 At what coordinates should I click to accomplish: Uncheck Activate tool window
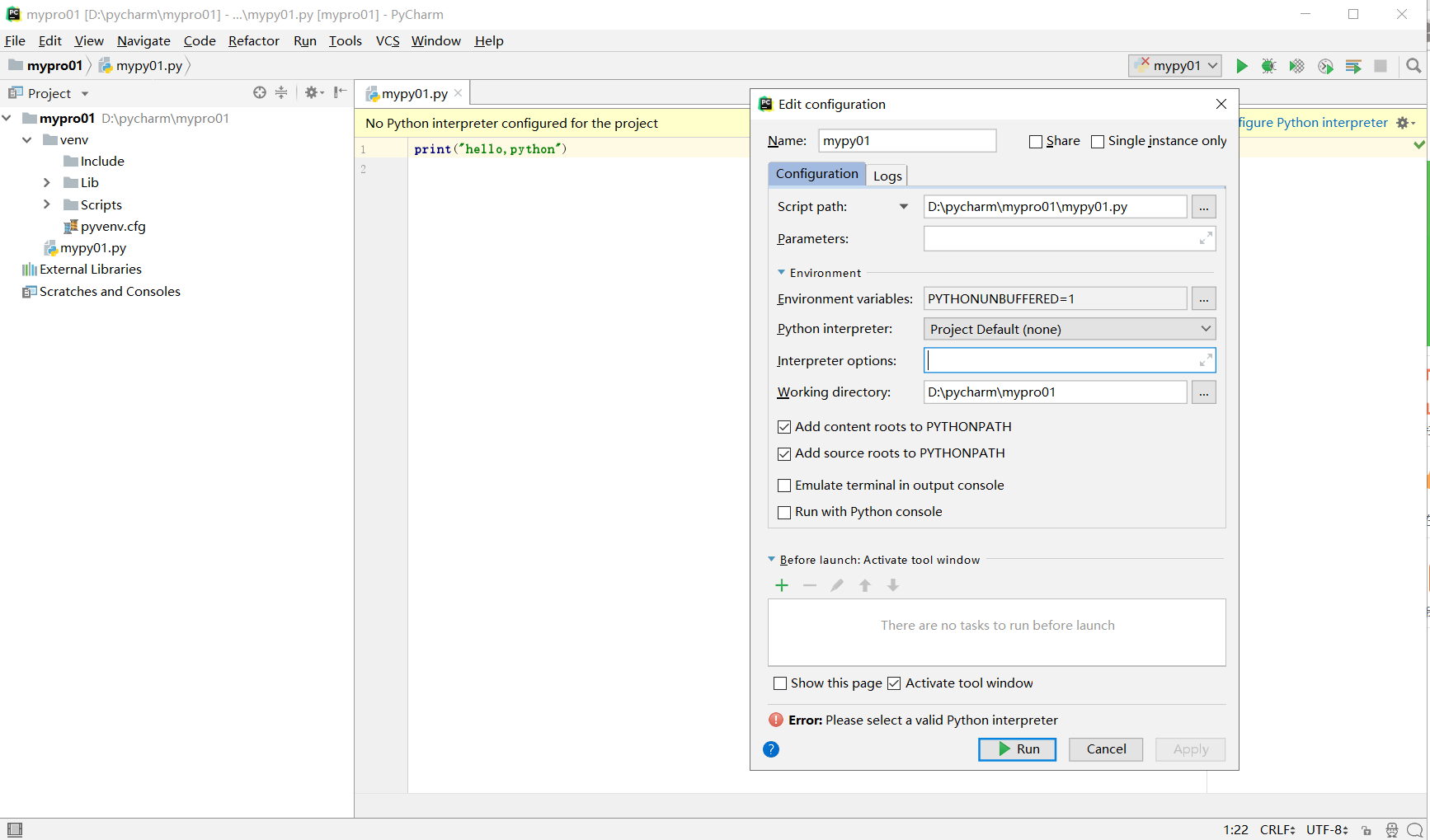(x=894, y=683)
